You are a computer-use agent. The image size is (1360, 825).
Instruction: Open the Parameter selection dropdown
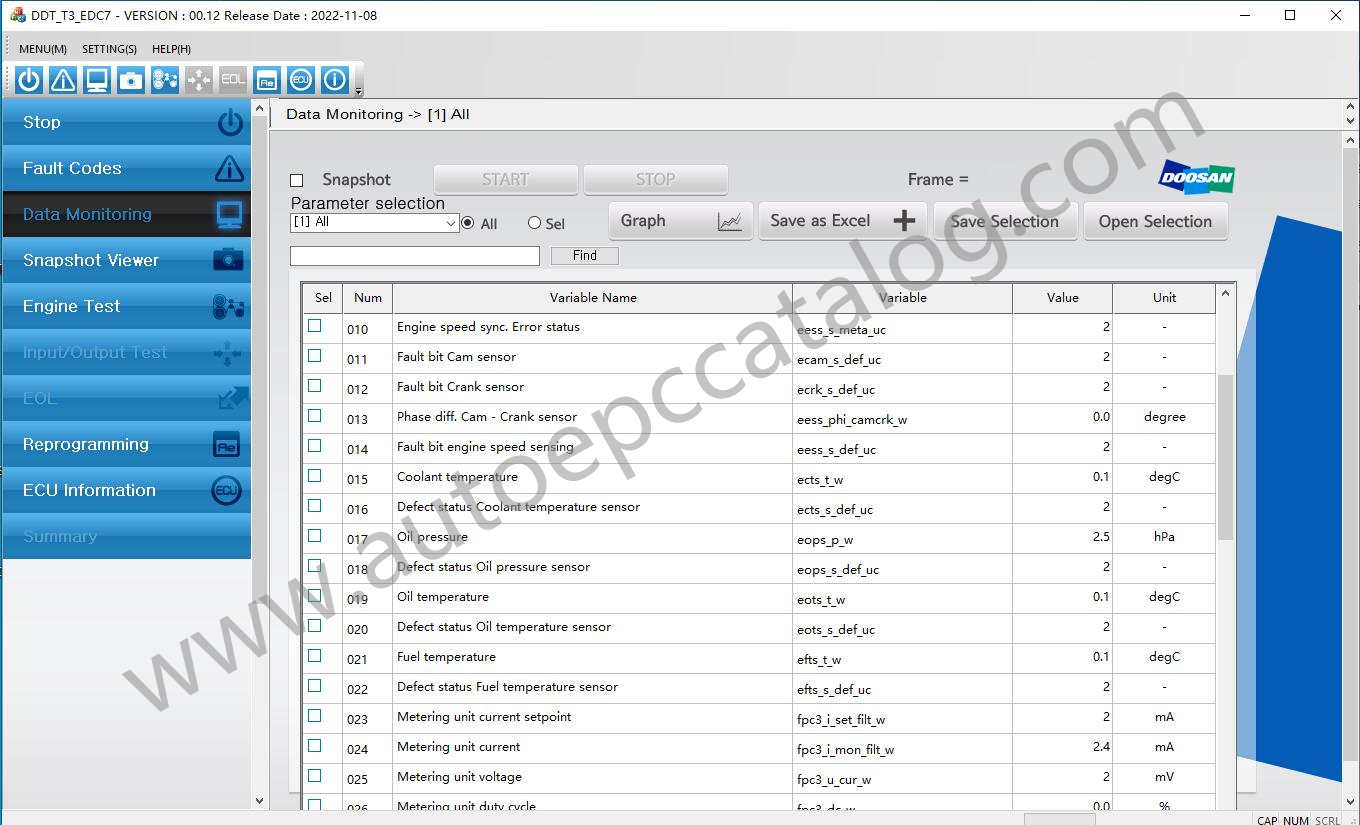(450, 224)
